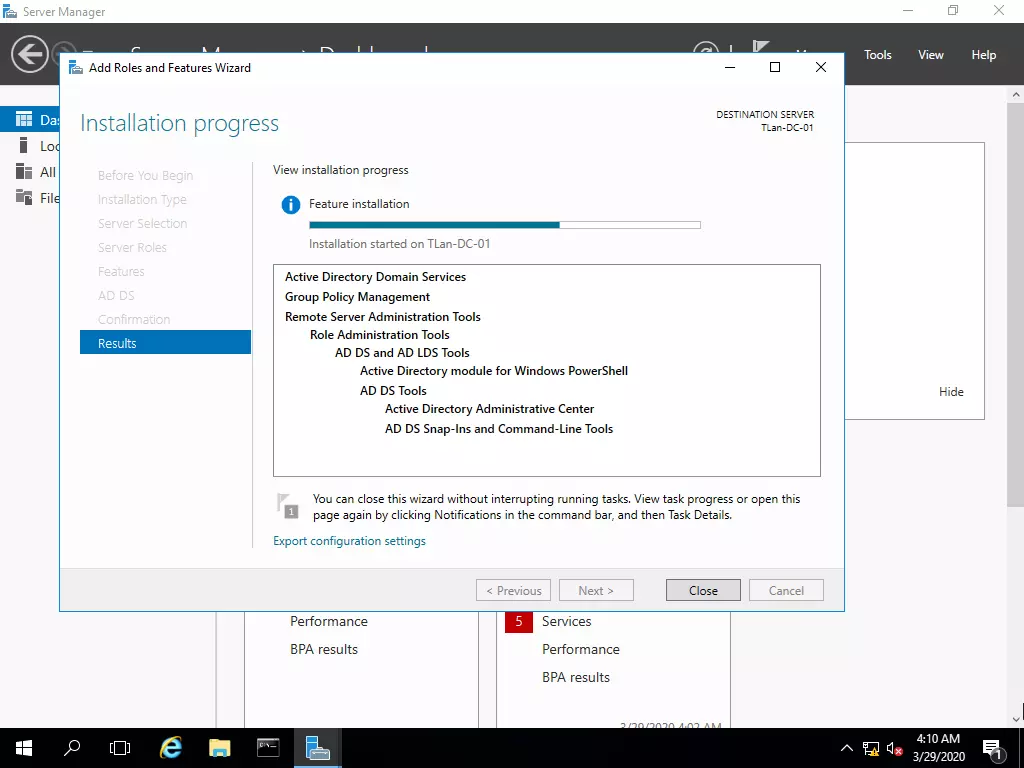Open taskbar search
1024x768 pixels.
point(72,748)
